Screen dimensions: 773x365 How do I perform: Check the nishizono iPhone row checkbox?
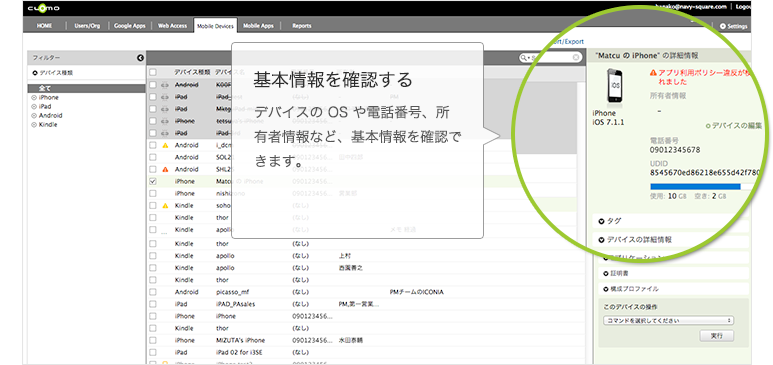coord(153,193)
